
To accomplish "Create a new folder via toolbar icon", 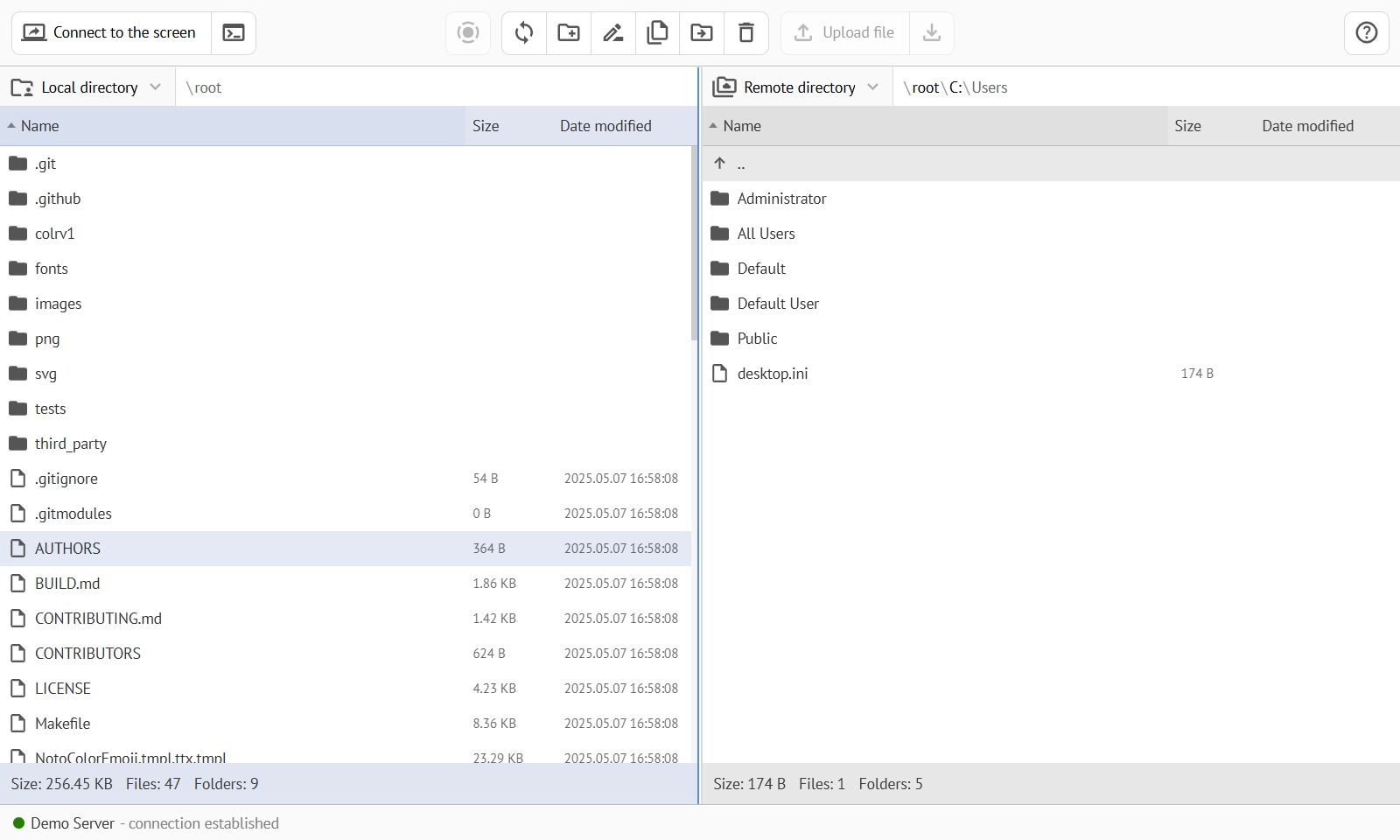I will point(569,33).
